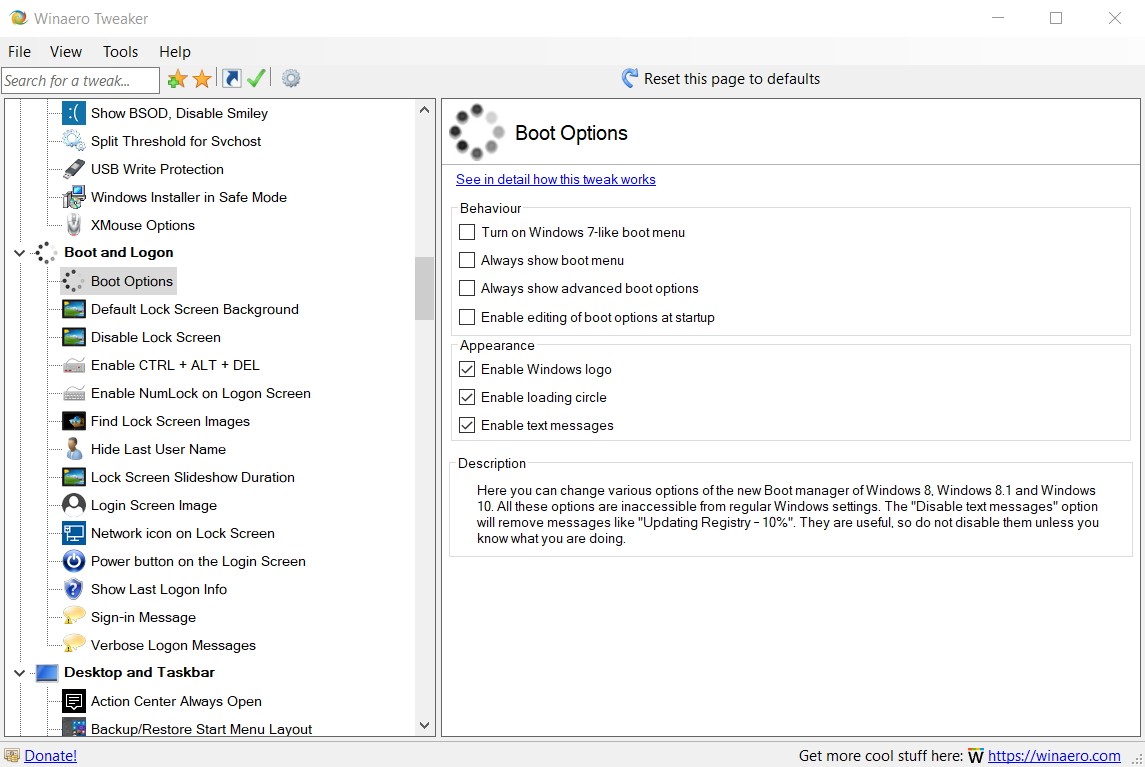This screenshot has width=1145, height=767.
Task: Select the USB Write Protection label
Action: click(157, 169)
